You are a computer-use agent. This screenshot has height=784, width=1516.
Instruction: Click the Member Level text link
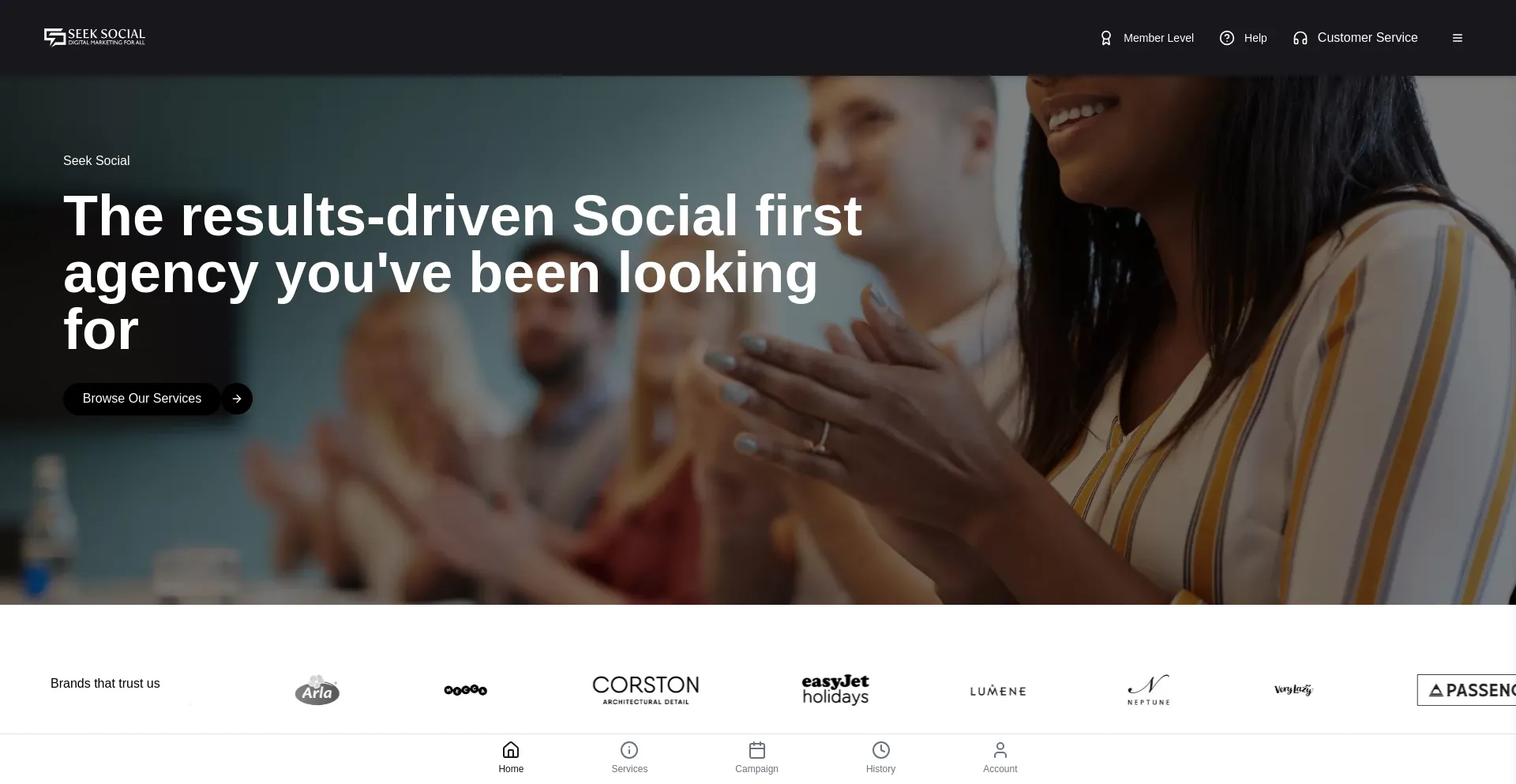[1158, 38]
